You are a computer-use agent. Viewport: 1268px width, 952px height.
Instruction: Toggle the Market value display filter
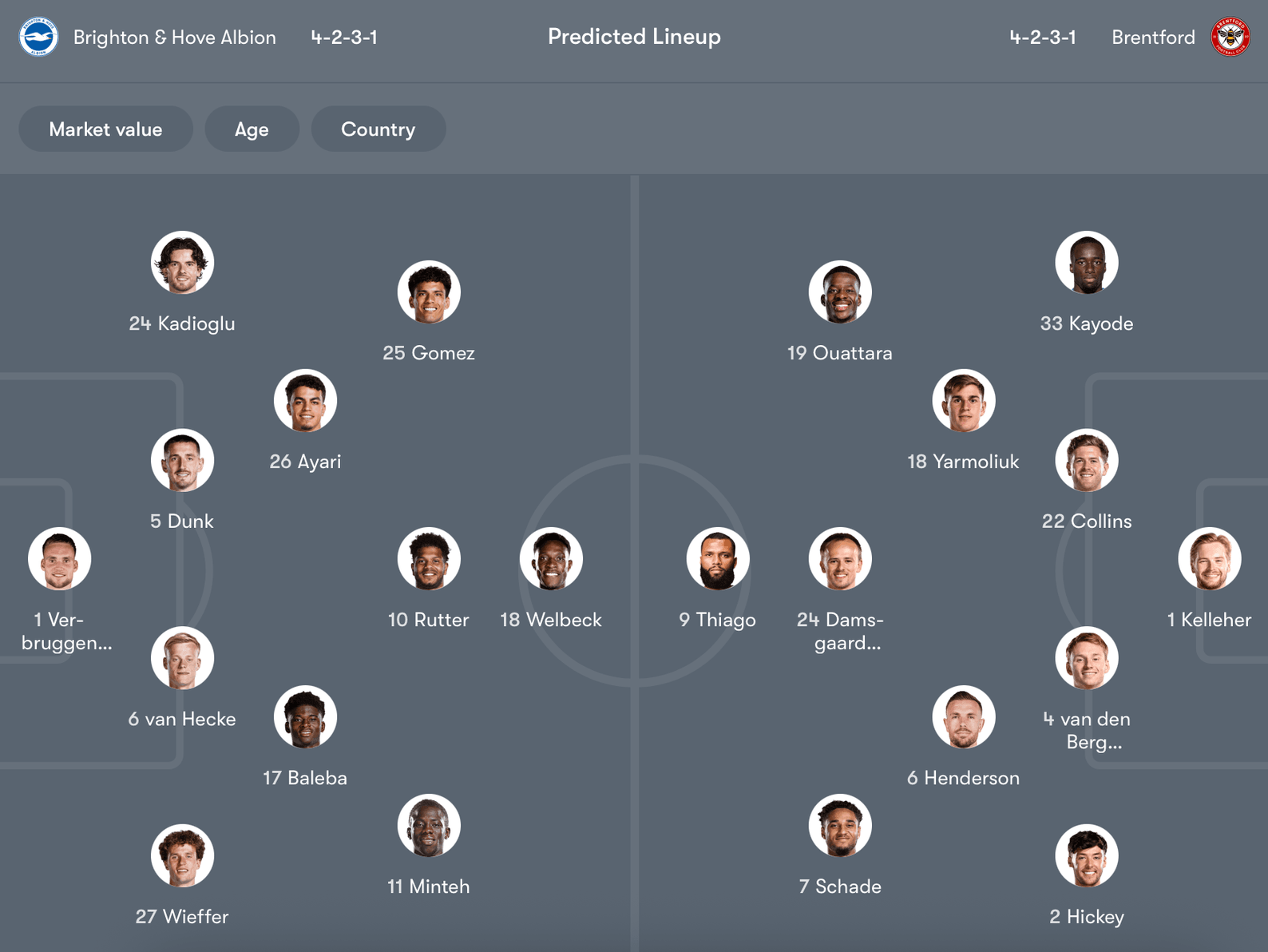pos(105,129)
